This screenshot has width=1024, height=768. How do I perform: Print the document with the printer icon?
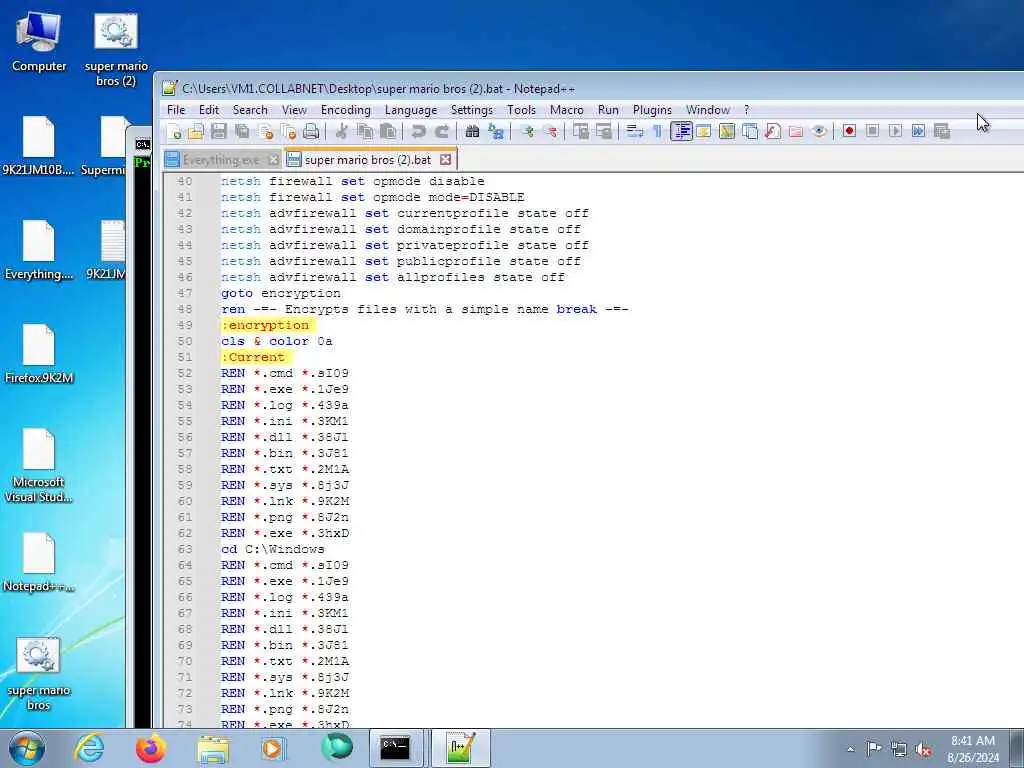coord(312,131)
